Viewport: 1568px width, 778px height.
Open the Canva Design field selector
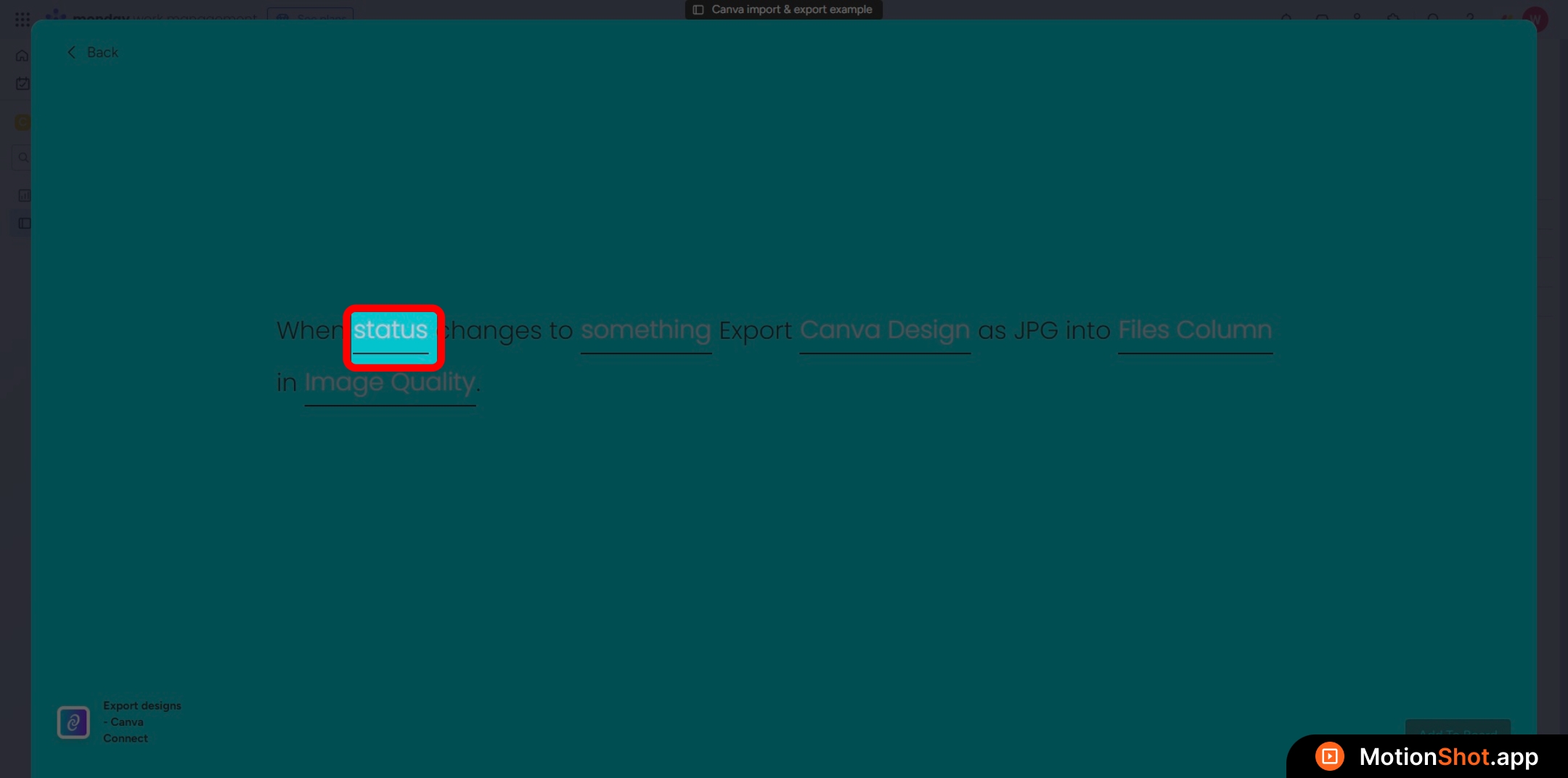pos(884,331)
